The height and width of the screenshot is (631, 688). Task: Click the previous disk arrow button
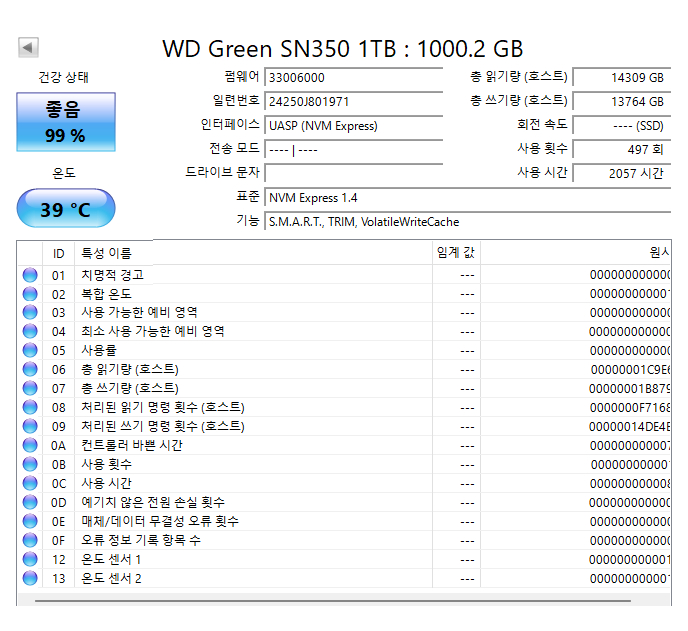click(x=29, y=47)
